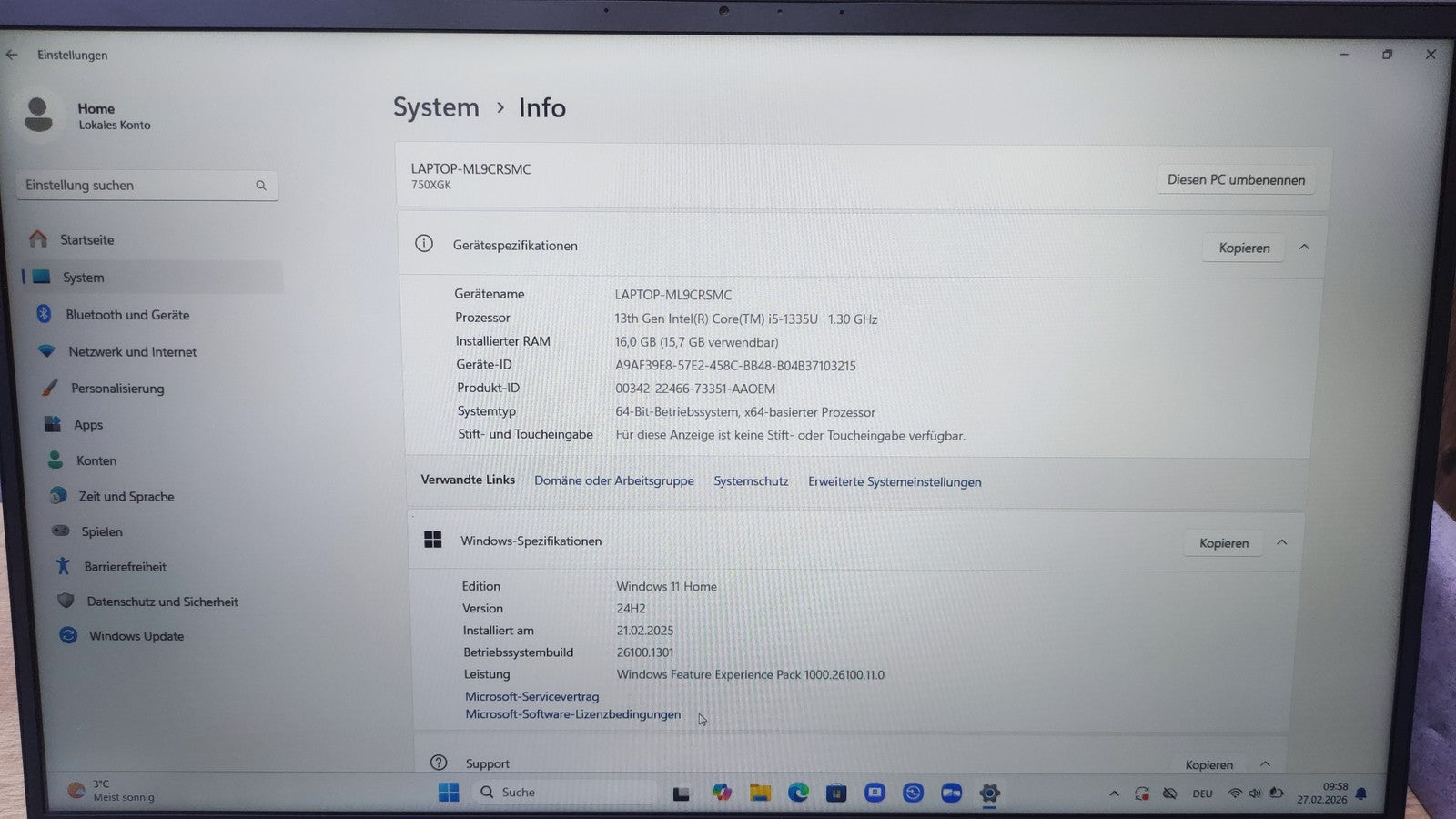The width and height of the screenshot is (1456, 819).
Task: Click the RAM value 16,0 GB
Action: pyautogui.click(x=696, y=342)
